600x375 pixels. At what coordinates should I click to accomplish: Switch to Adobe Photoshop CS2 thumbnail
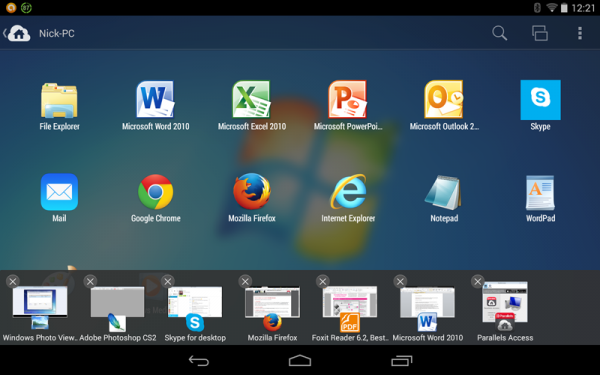117,302
